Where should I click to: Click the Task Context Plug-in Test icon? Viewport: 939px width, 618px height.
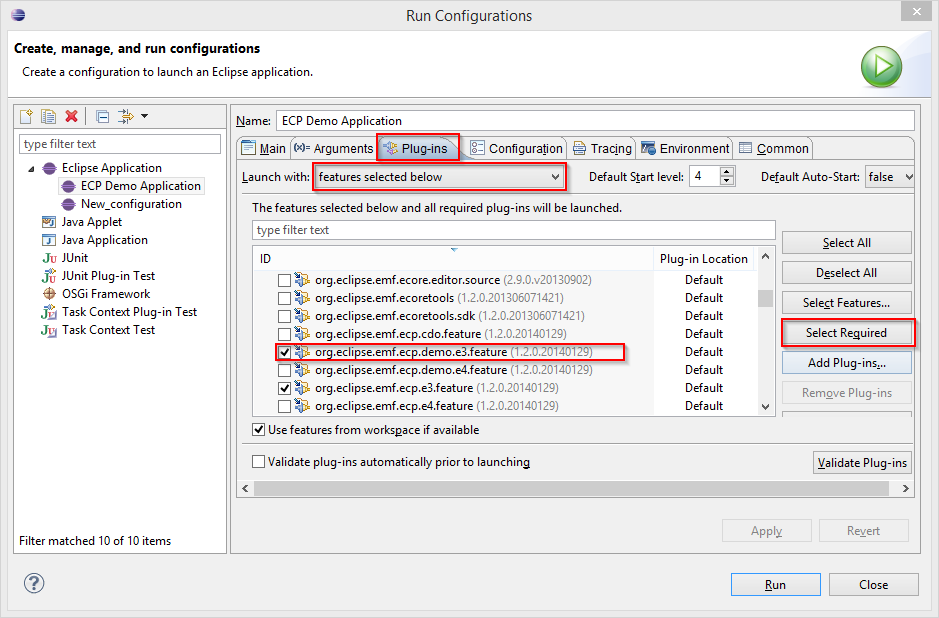49,312
